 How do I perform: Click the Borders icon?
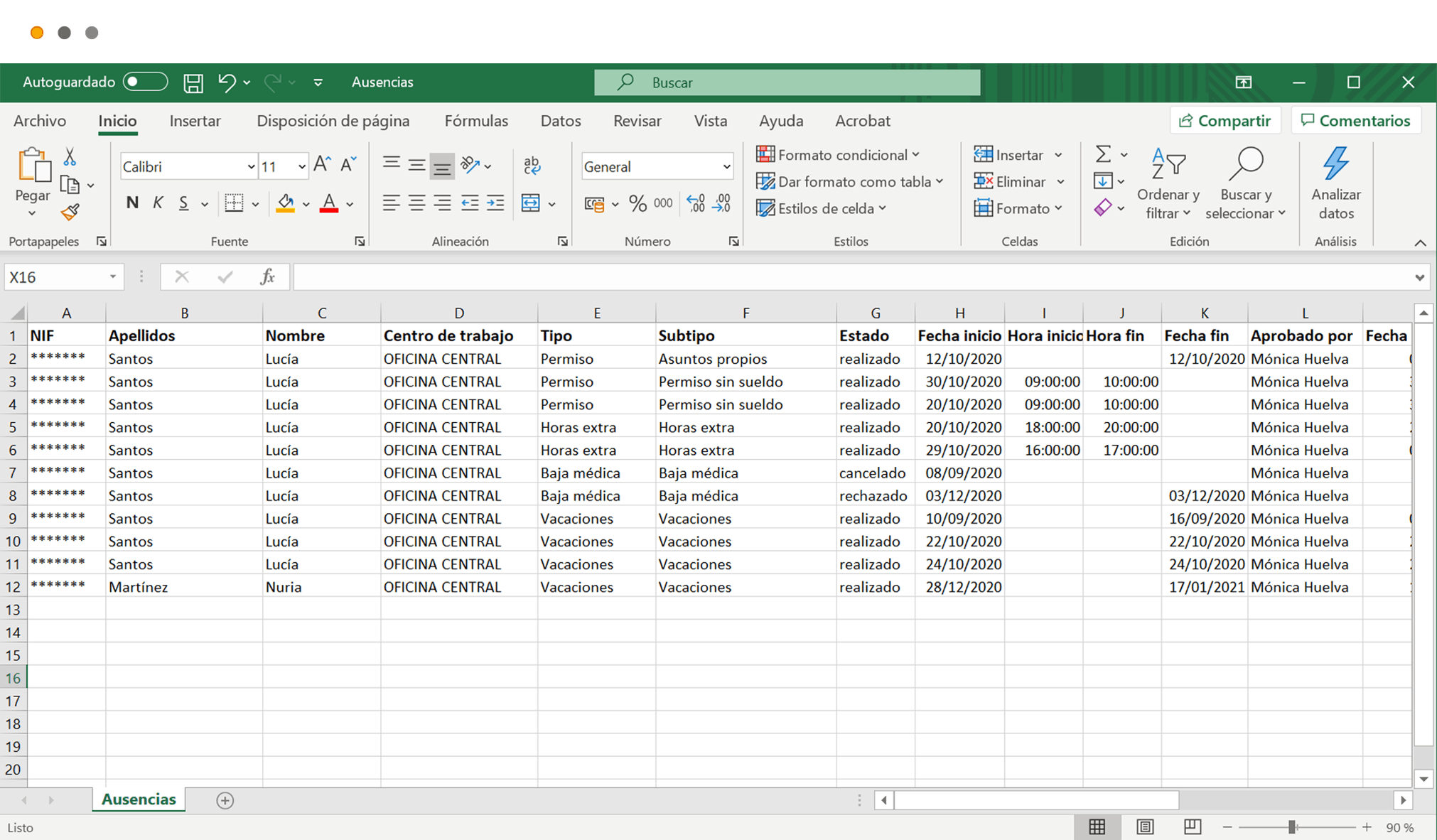tap(234, 203)
